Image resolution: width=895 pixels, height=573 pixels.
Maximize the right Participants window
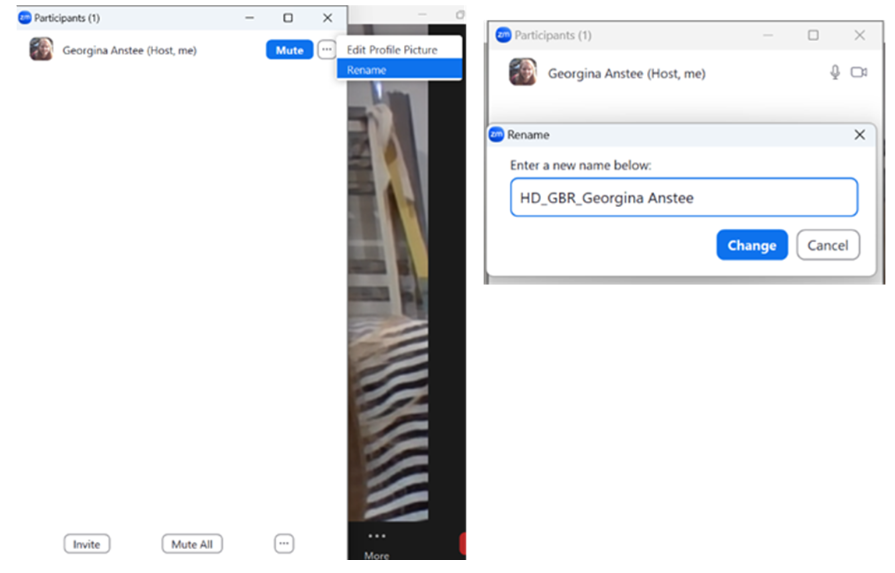[813, 35]
